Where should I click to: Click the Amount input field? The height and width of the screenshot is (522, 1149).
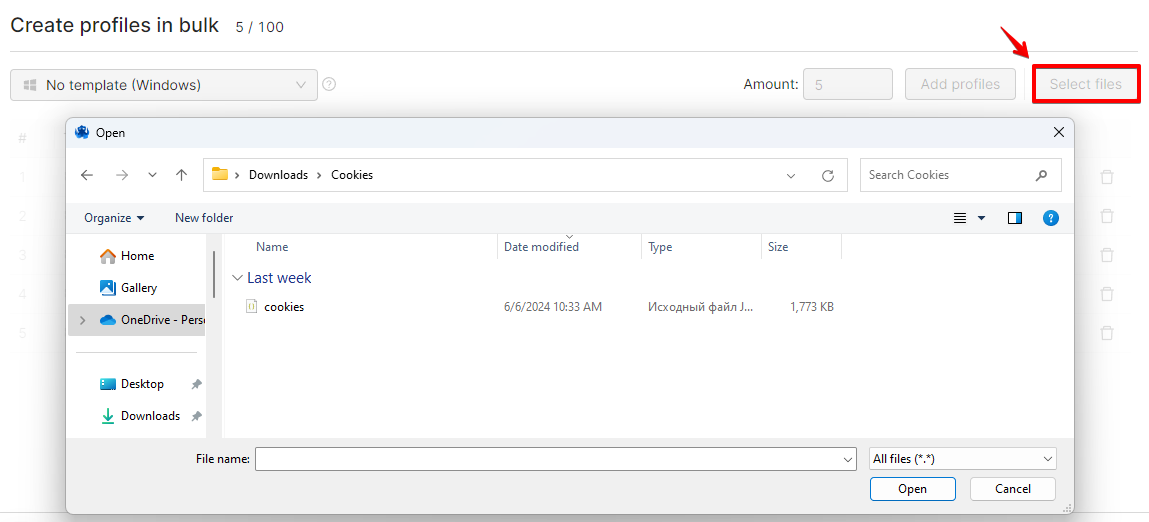click(848, 84)
